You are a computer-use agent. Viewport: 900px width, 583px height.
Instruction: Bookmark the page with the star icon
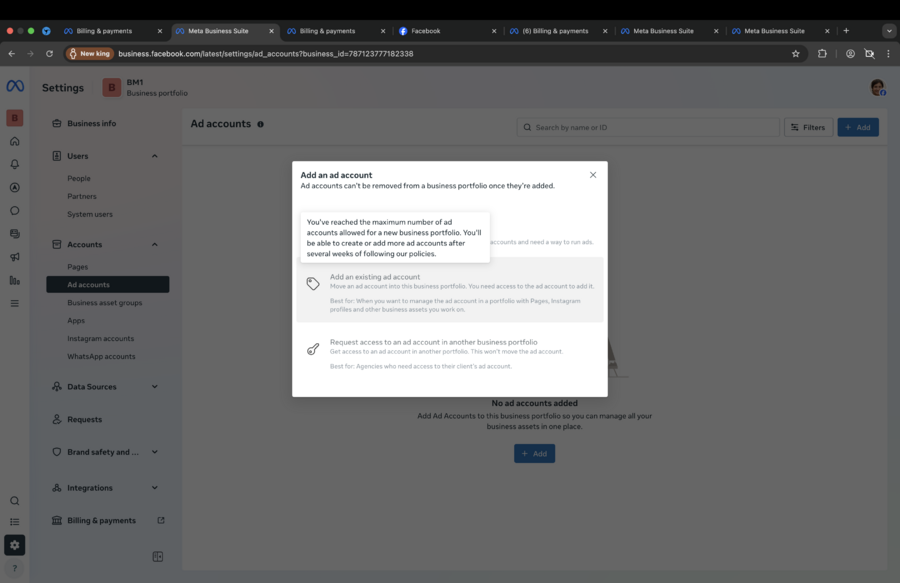coord(796,54)
